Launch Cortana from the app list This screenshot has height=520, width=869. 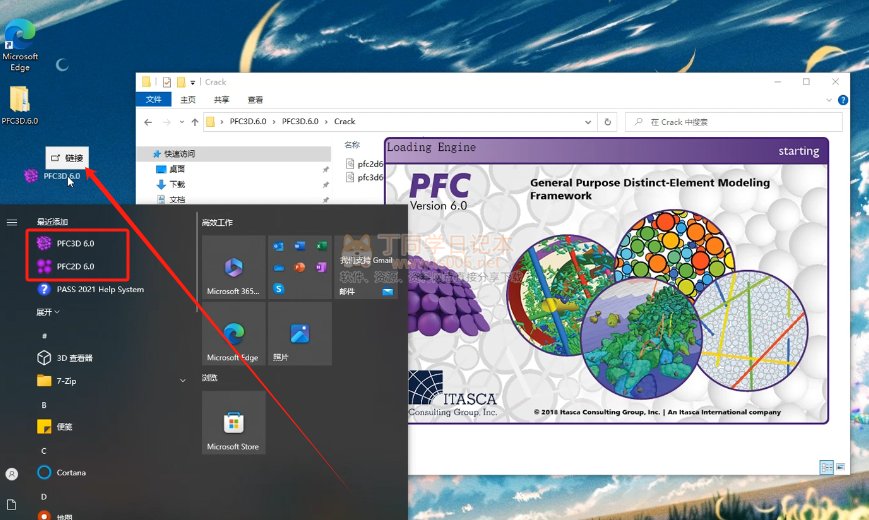pos(70,472)
